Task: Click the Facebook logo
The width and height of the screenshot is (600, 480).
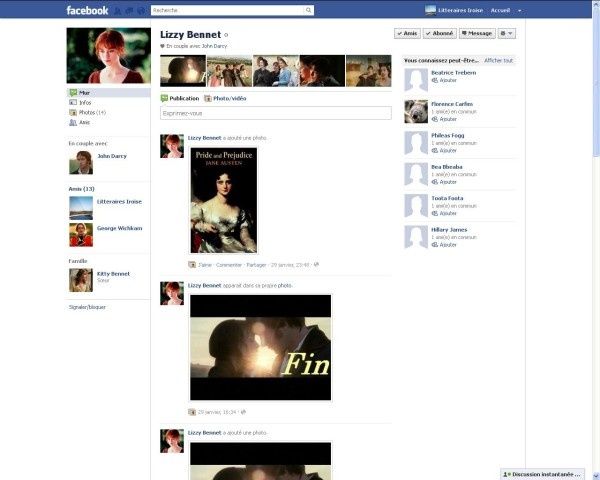Action: point(87,10)
